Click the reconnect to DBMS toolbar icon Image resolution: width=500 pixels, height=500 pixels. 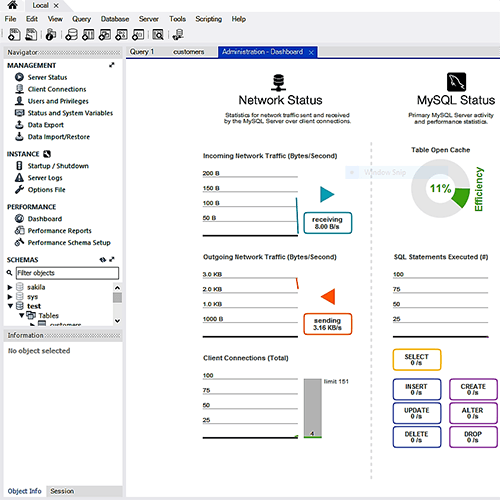pyautogui.click(x=178, y=34)
